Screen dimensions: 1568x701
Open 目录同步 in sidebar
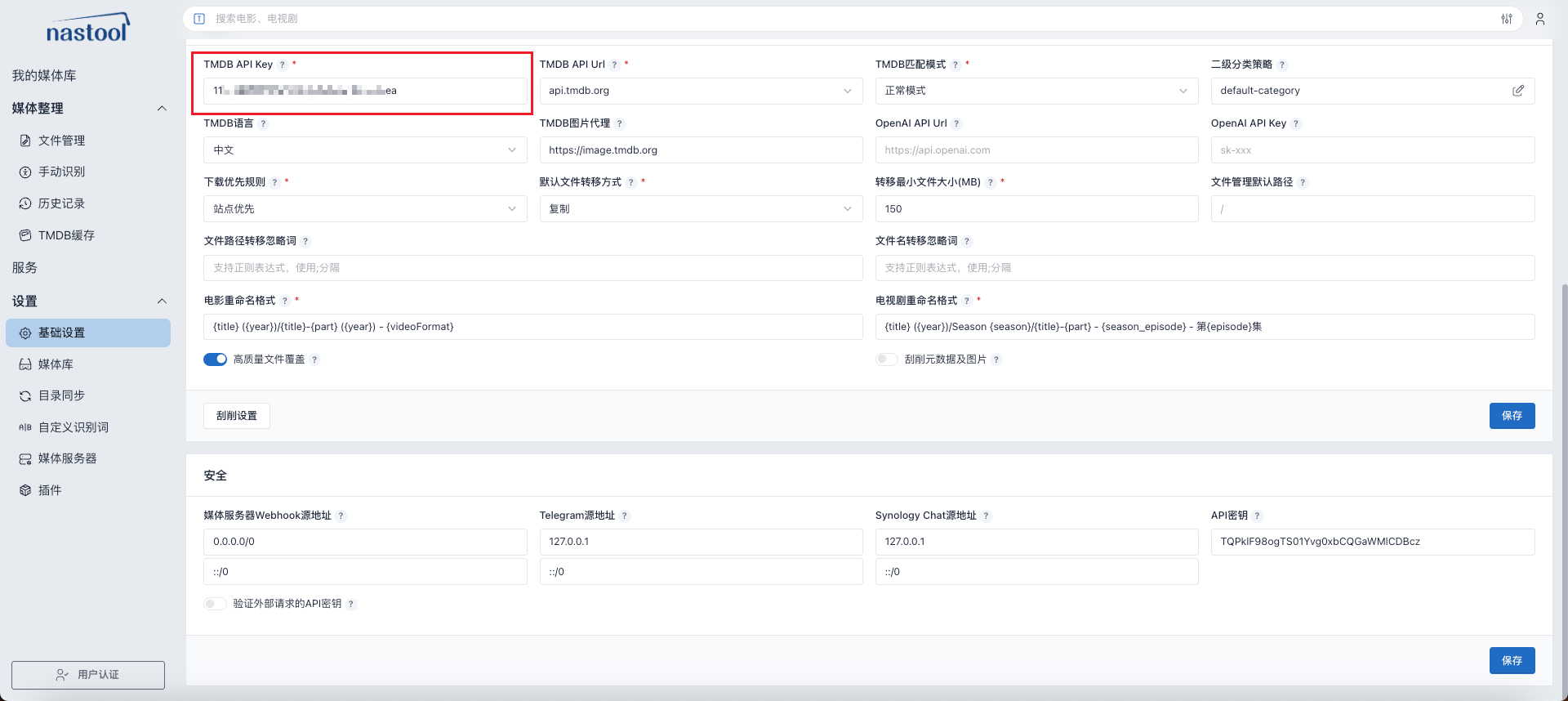tap(88, 395)
